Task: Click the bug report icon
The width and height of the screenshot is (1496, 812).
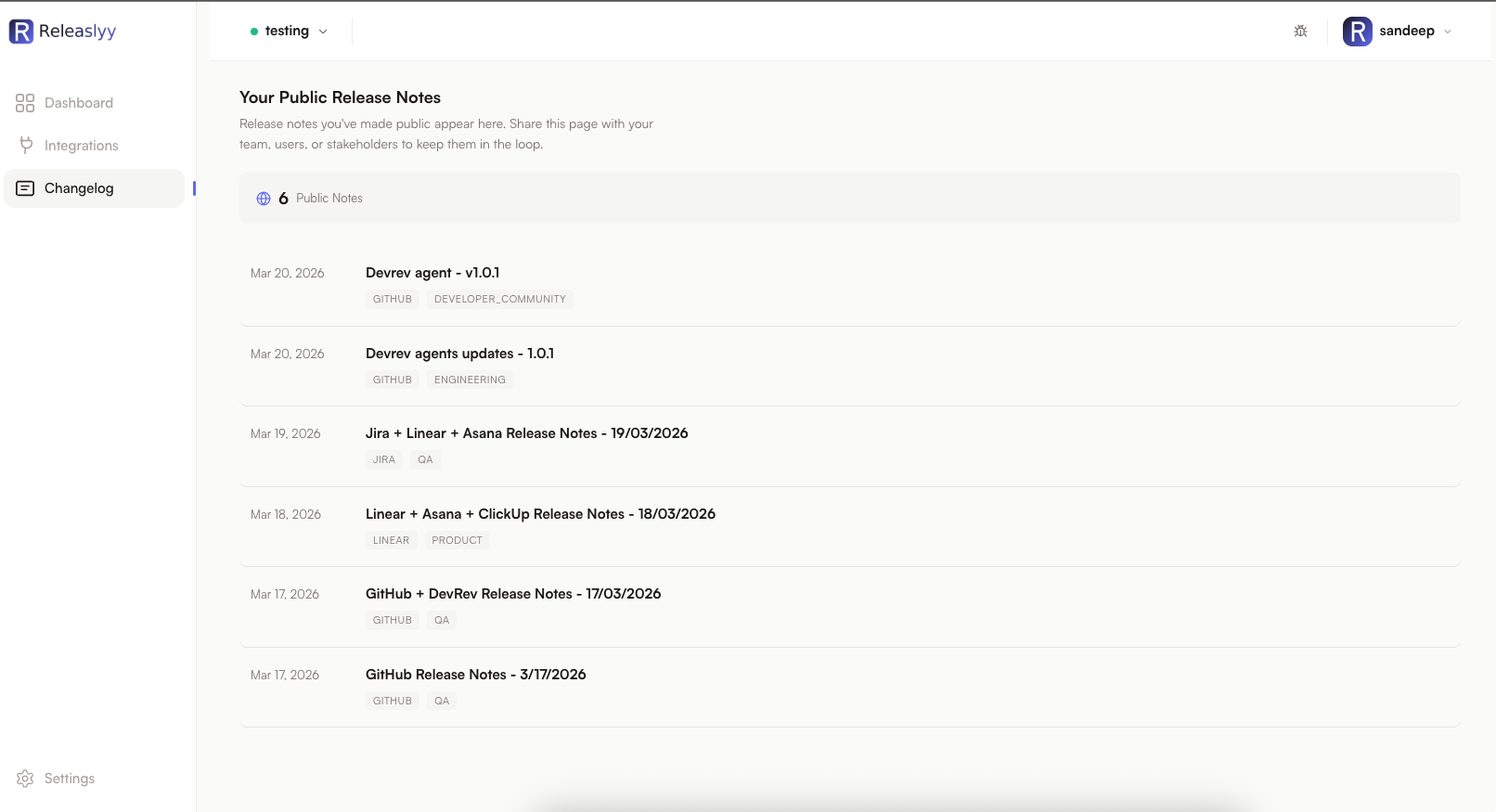Action: coord(1300,31)
